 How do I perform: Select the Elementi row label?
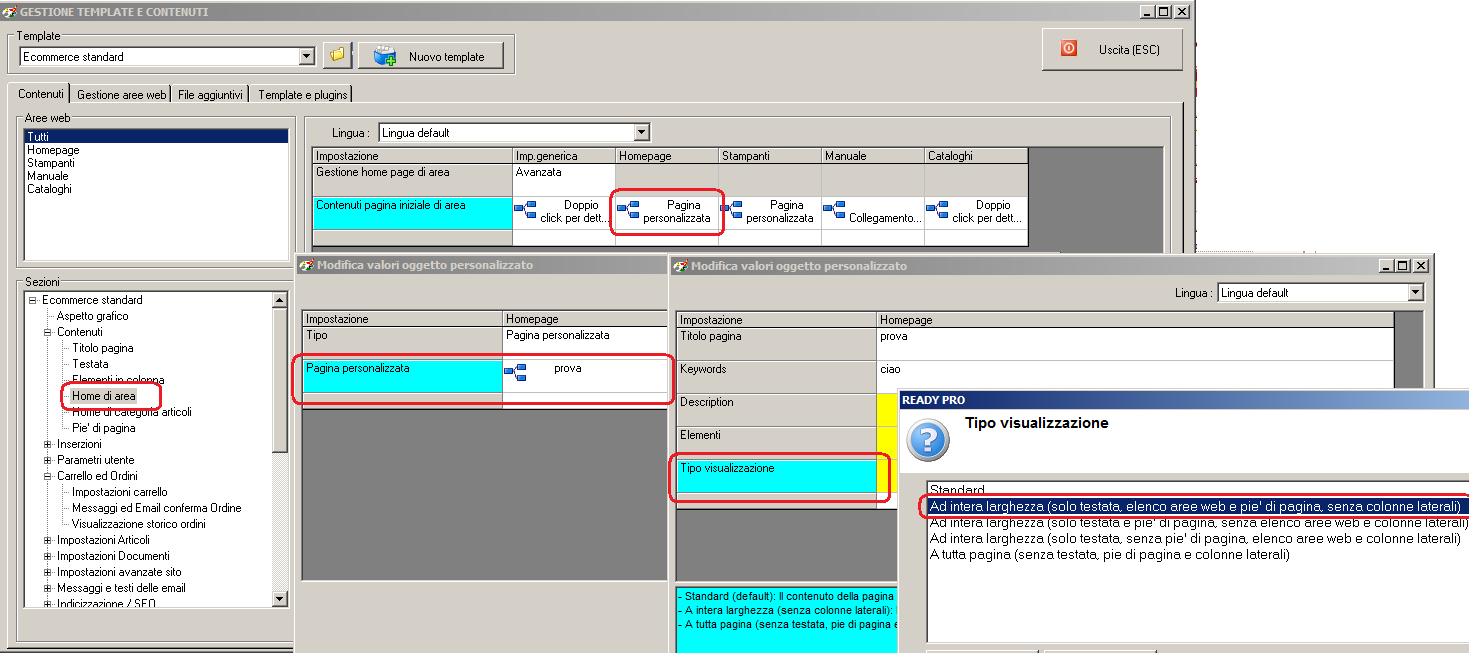pyautogui.click(x=776, y=443)
